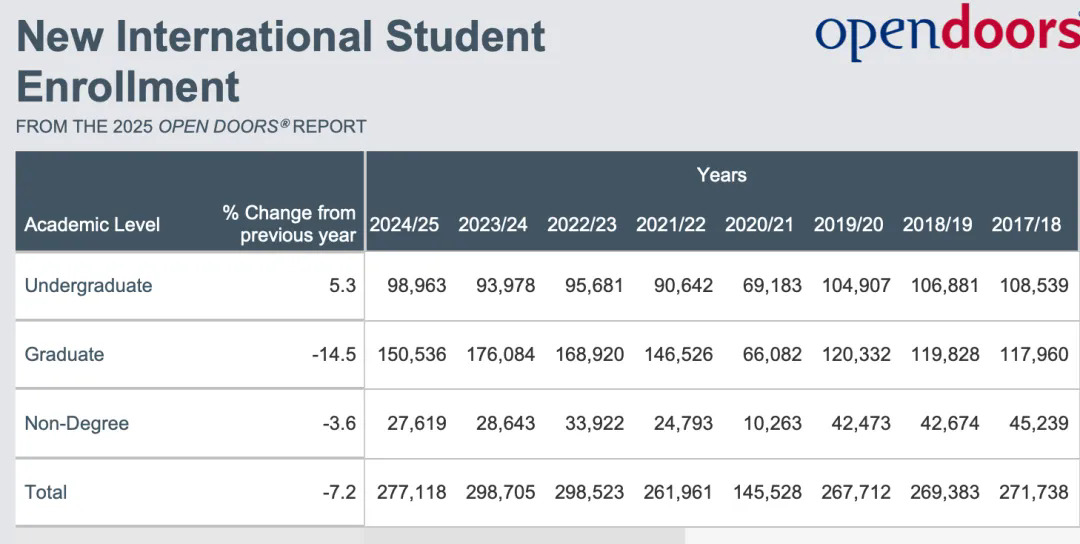Select the Non-Degree row label

77,424
